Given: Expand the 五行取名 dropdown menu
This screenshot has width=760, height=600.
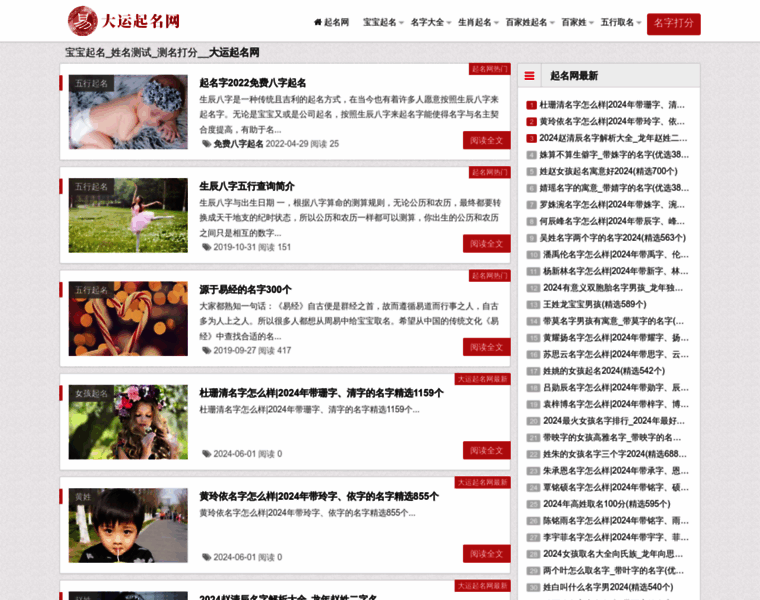Looking at the screenshot, I should 621,22.
